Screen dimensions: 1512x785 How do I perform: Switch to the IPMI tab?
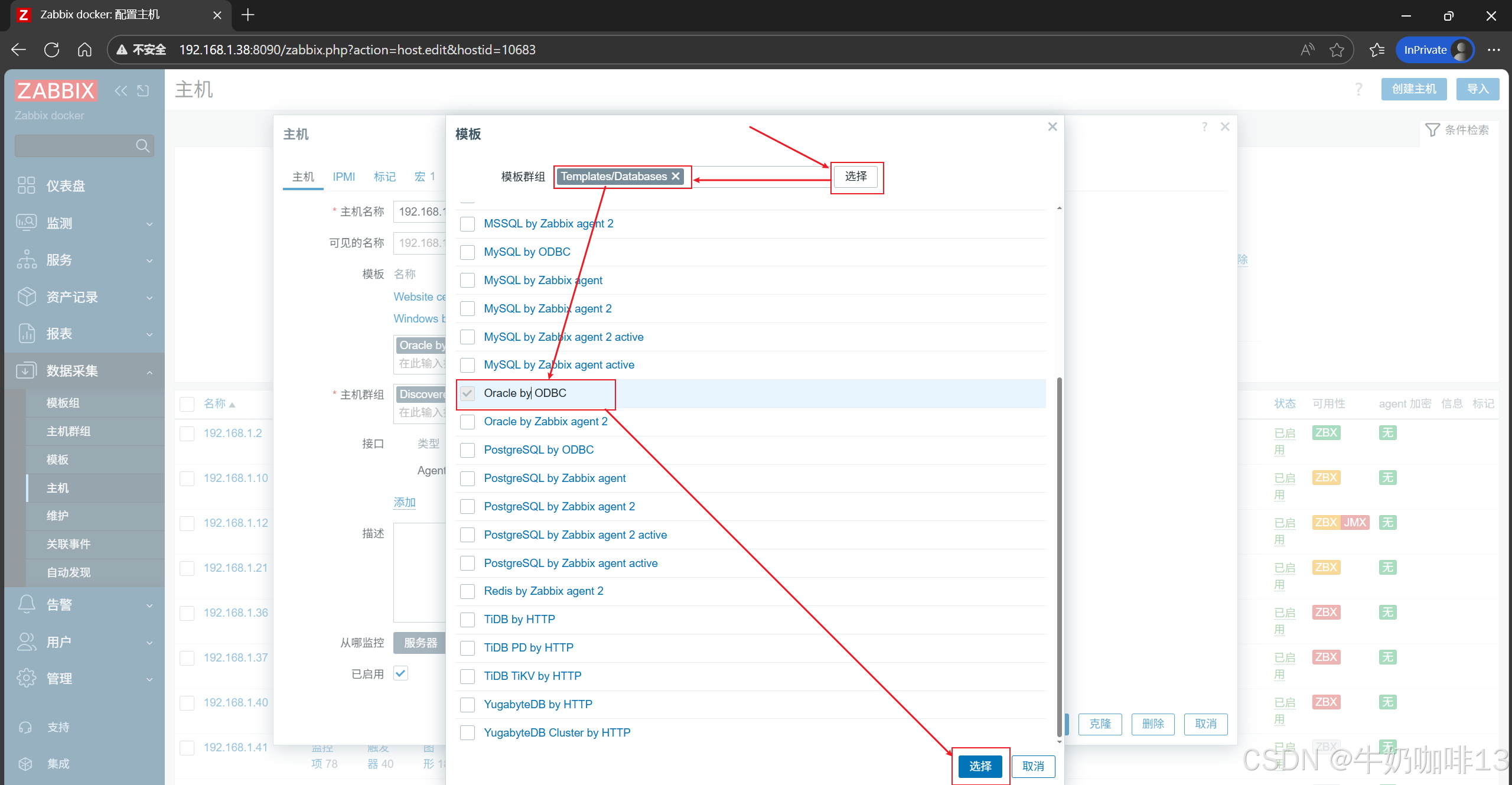pyautogui.click(x=343, y=177)
